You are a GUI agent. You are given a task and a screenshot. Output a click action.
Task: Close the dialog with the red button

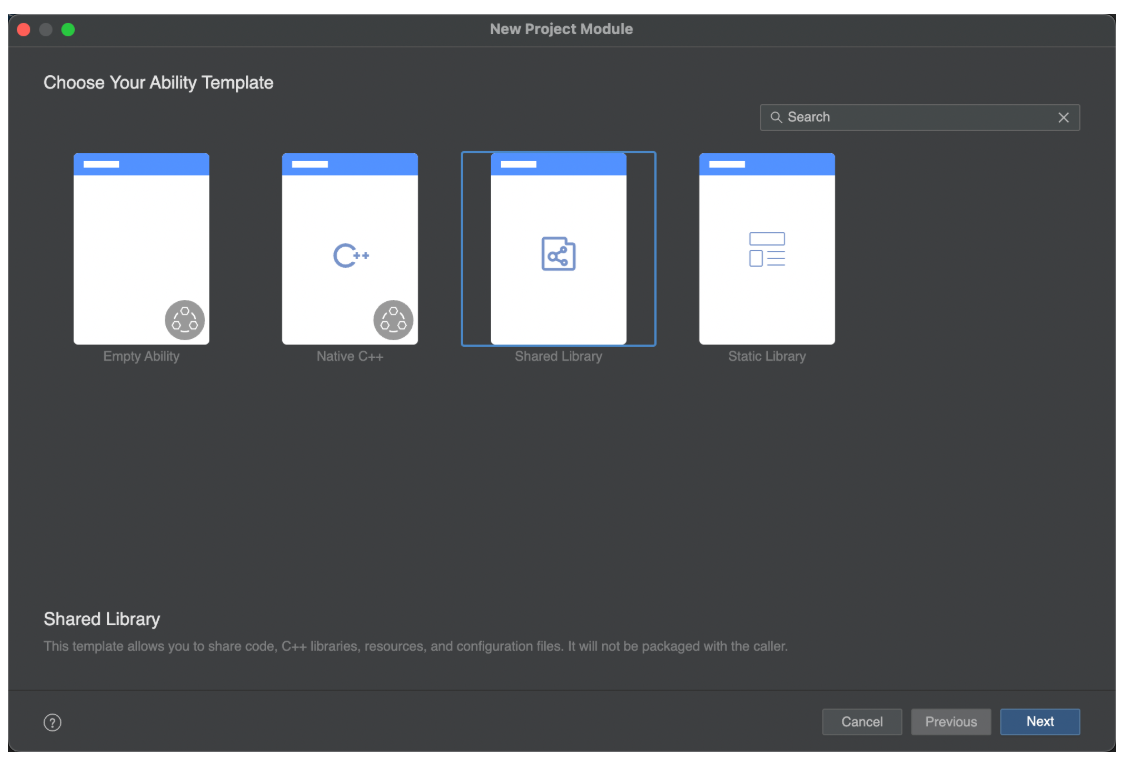tap(24, 29)
